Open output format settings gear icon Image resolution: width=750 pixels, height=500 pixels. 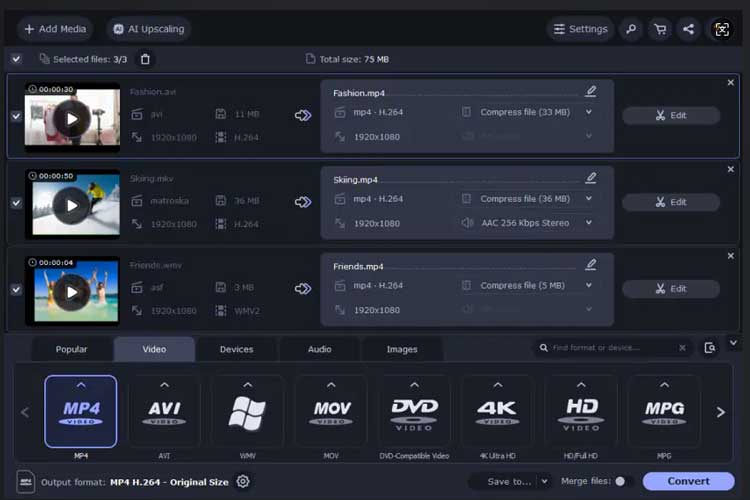pos(243,481)
